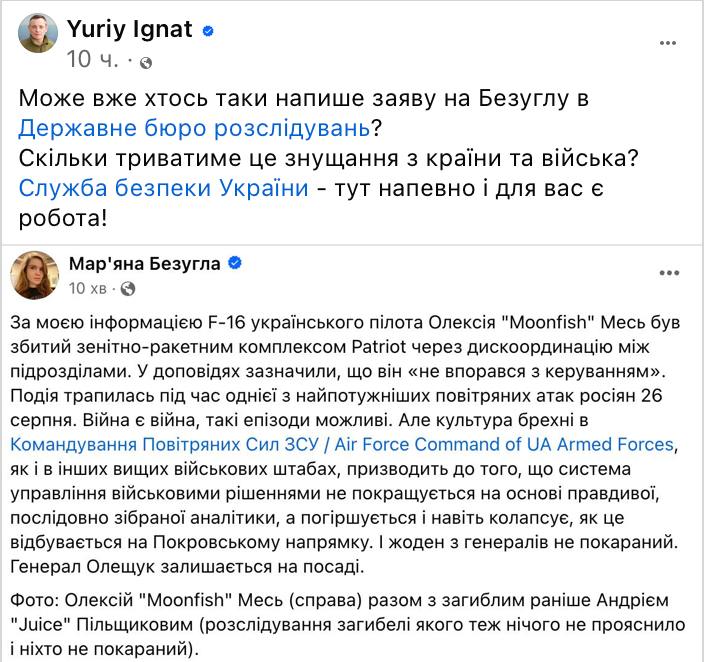Open the "Служба безпеки України" page link
Viewport: 704px width, 662px height.
coord(163,189)
